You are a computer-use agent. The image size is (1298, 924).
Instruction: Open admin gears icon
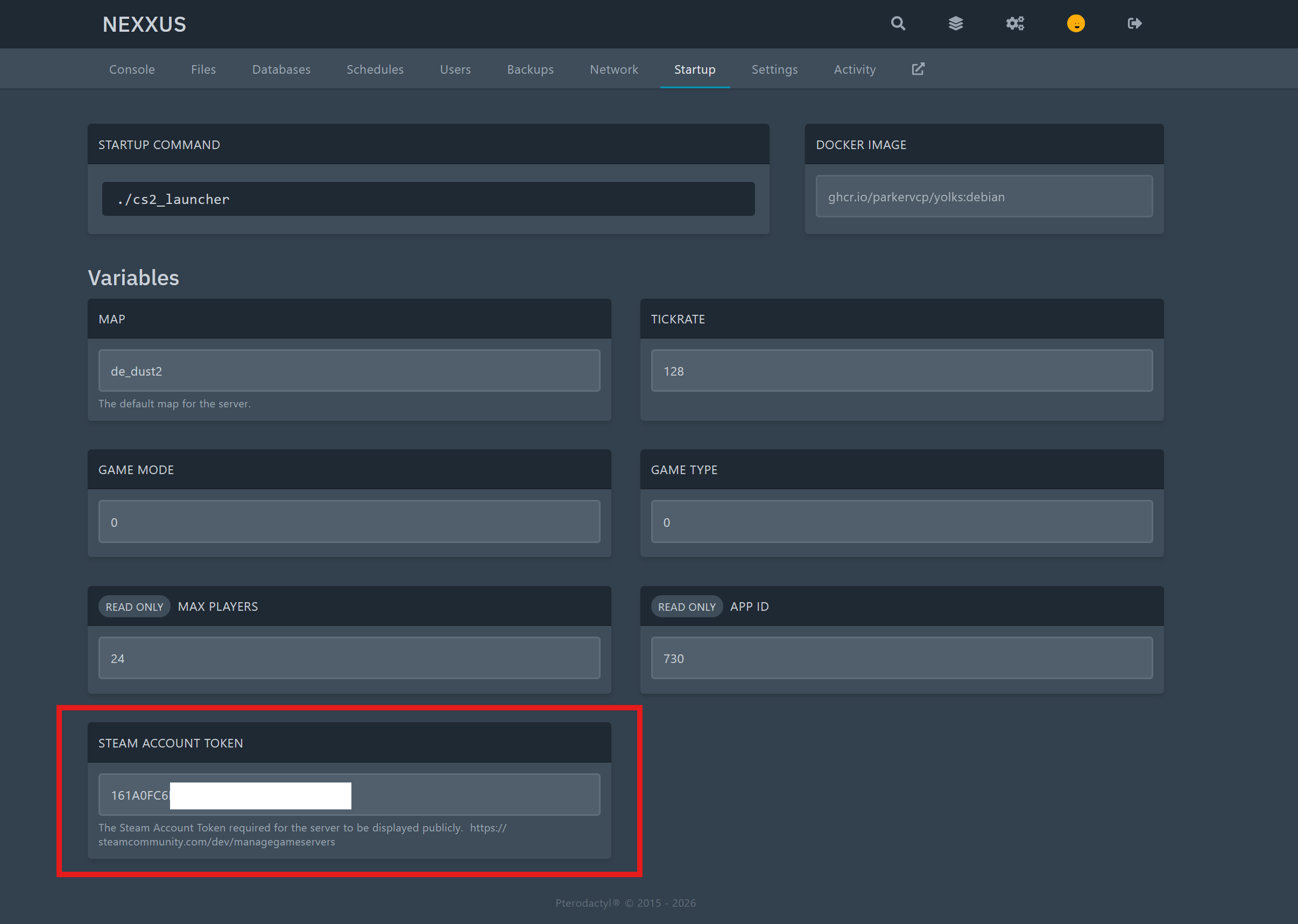(x=1015, y=23)
